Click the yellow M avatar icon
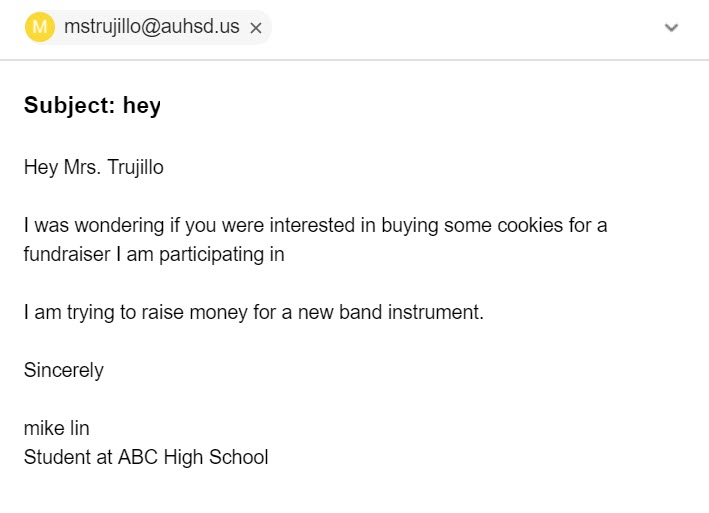The width and height of the screenshot is (709, 513). click(x=40, y=27)
